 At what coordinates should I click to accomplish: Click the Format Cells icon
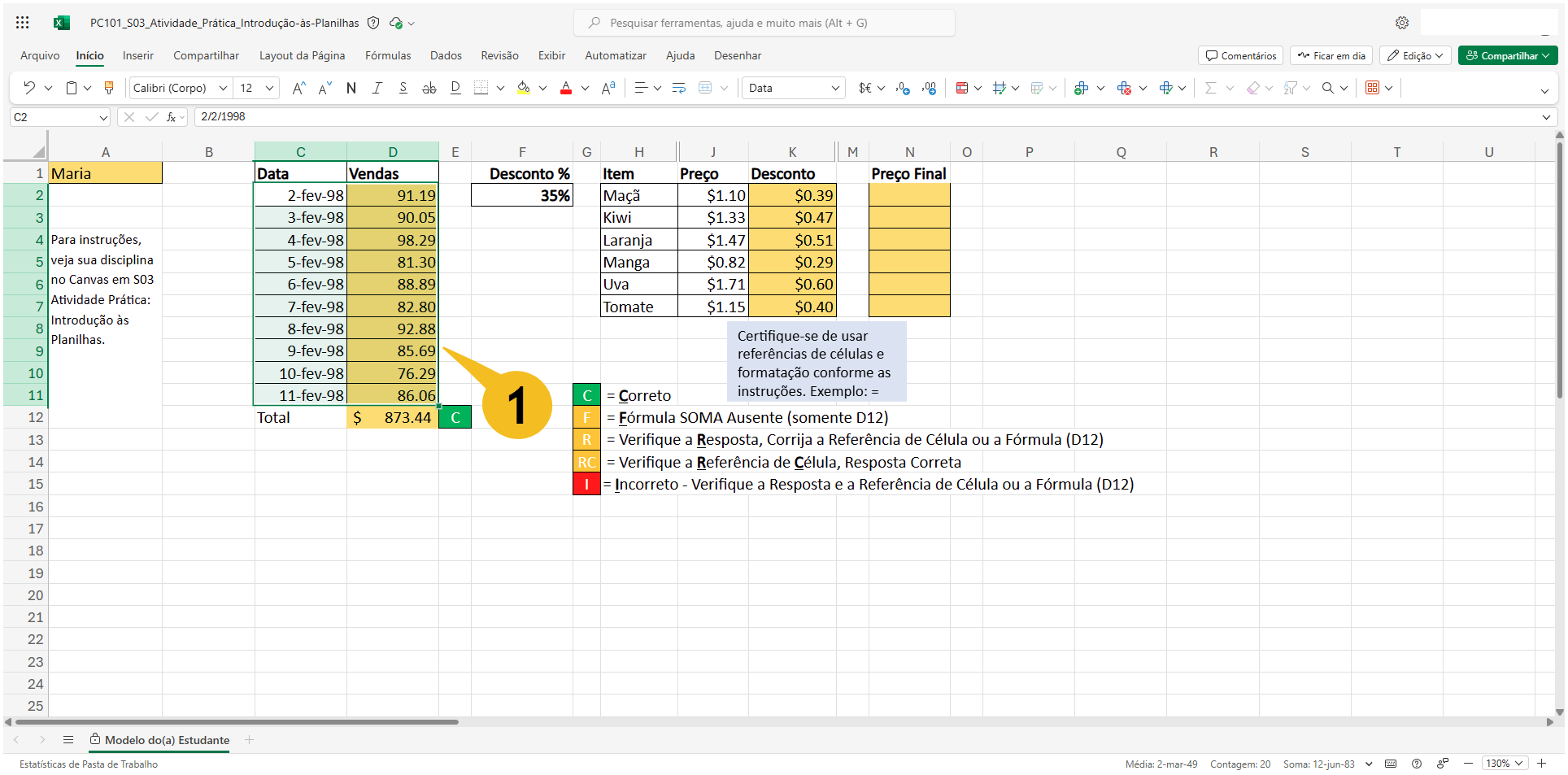(x=1165, y=88)
